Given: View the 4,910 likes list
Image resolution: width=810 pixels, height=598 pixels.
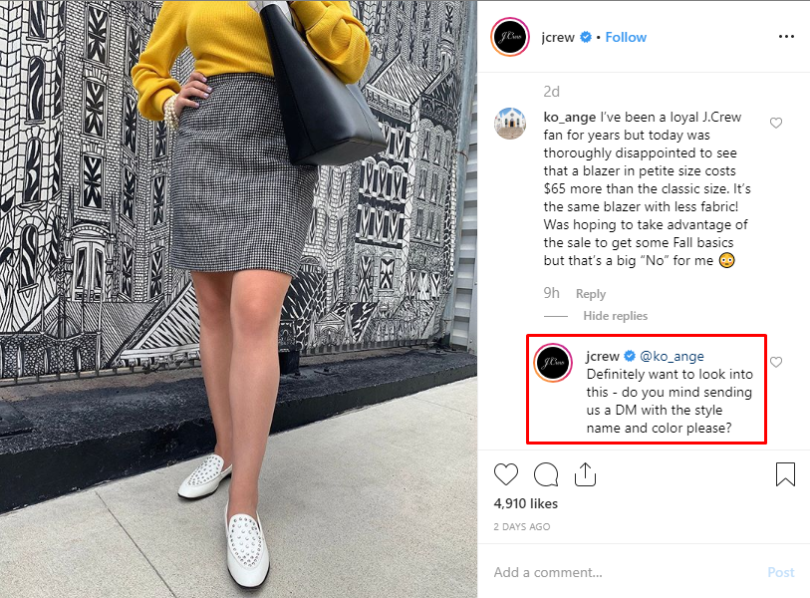Looking at the screenshot, I should (525, 503).
